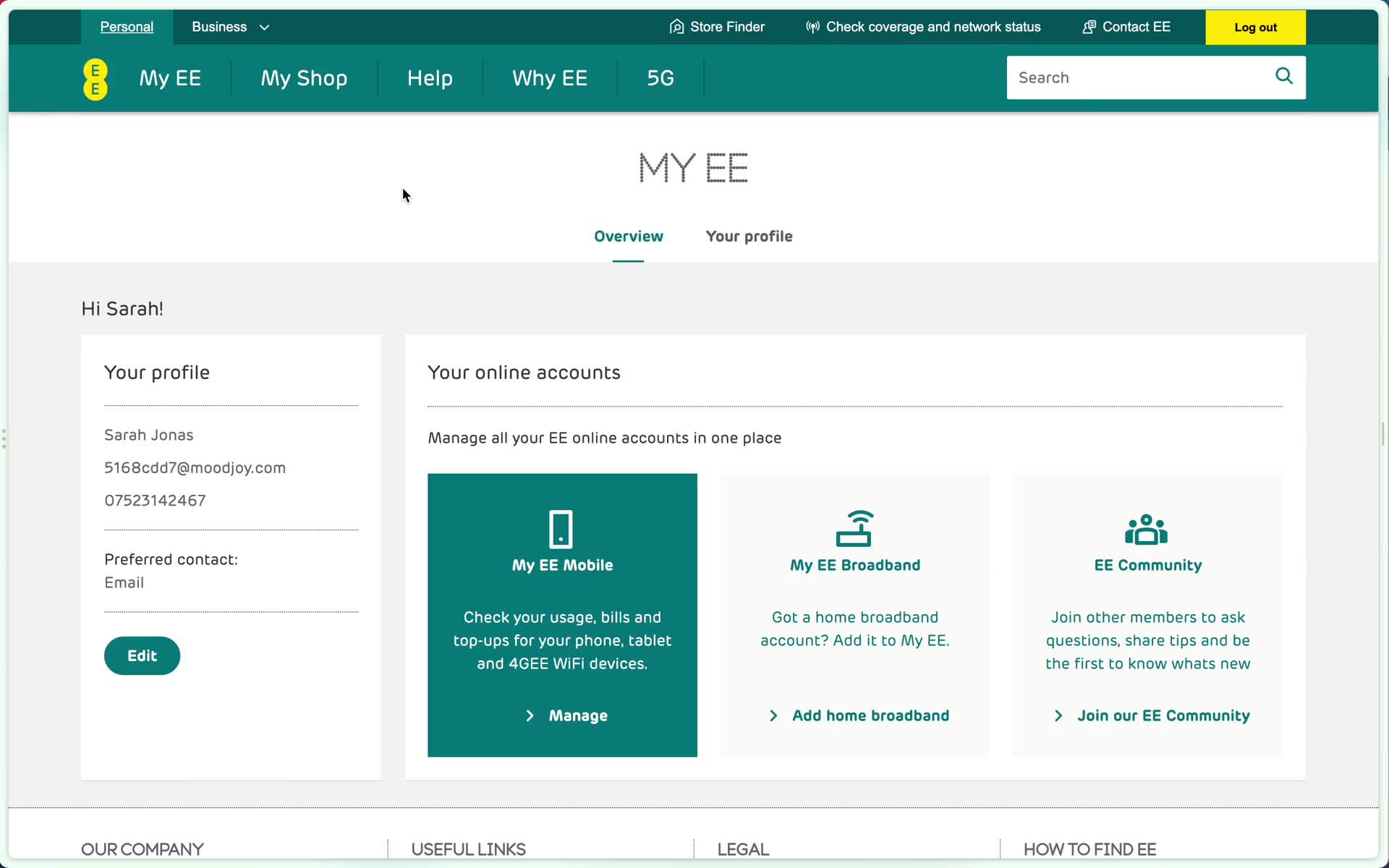The image size is (1389, 868).
Task: Click the Preferred contact: label
Action: pos(171,559)
